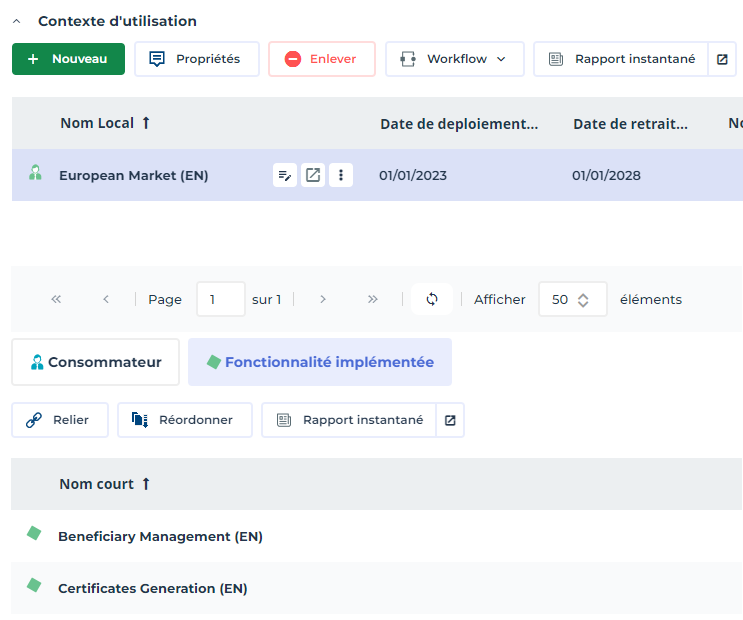Viewport: 743px width, 620px height.
Task: Switch to the Consommateur tab
Action: click(95, 362)
